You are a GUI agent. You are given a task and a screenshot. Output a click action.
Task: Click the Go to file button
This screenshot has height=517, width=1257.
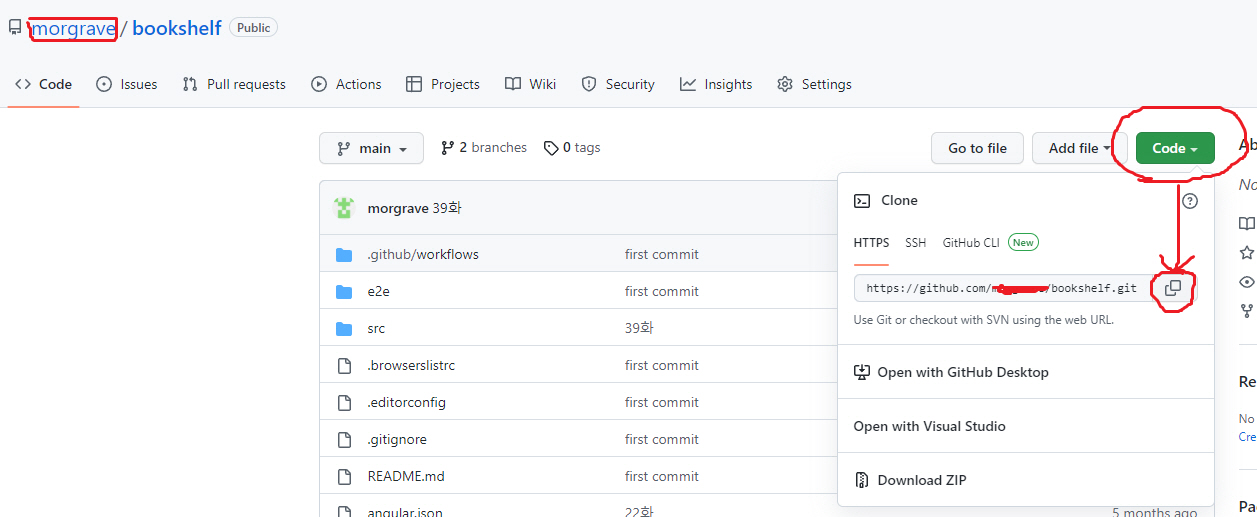[x=977, y=148]
